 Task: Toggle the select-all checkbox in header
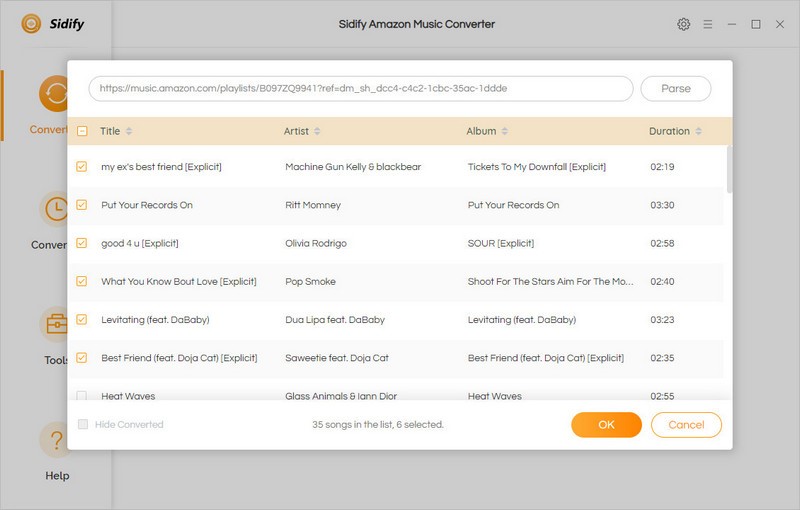(x=82, y=131)
